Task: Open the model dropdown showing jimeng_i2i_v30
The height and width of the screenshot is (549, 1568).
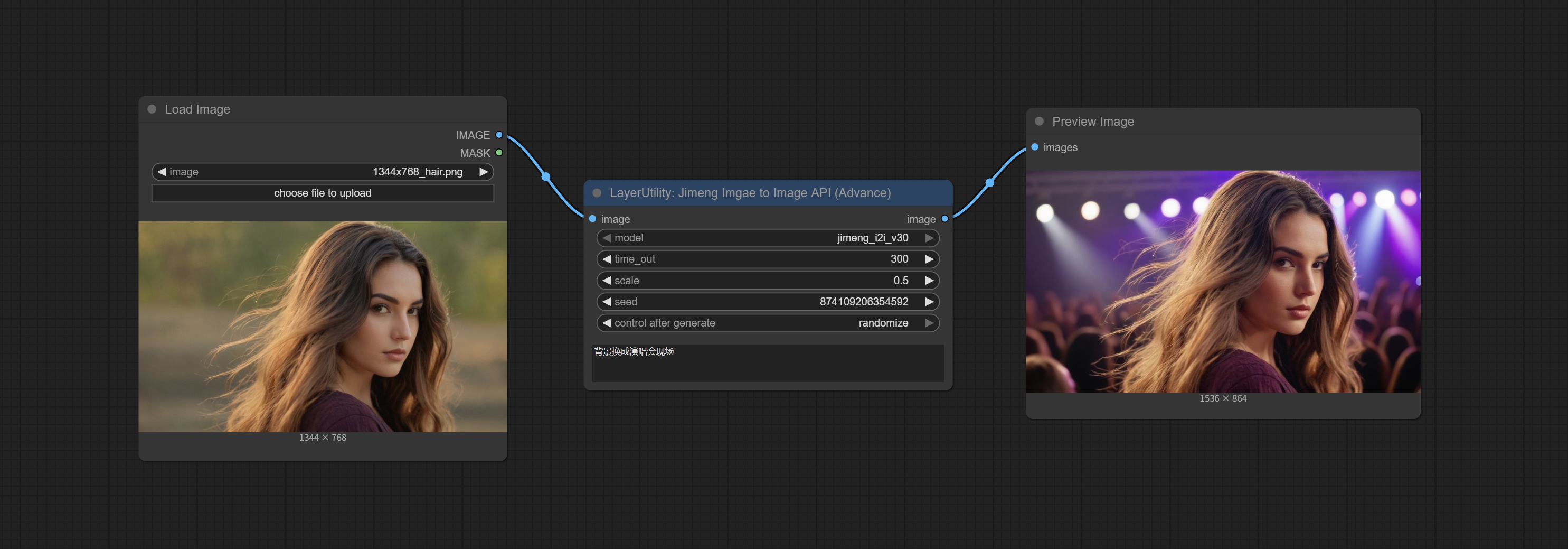Action: [767, 238]
